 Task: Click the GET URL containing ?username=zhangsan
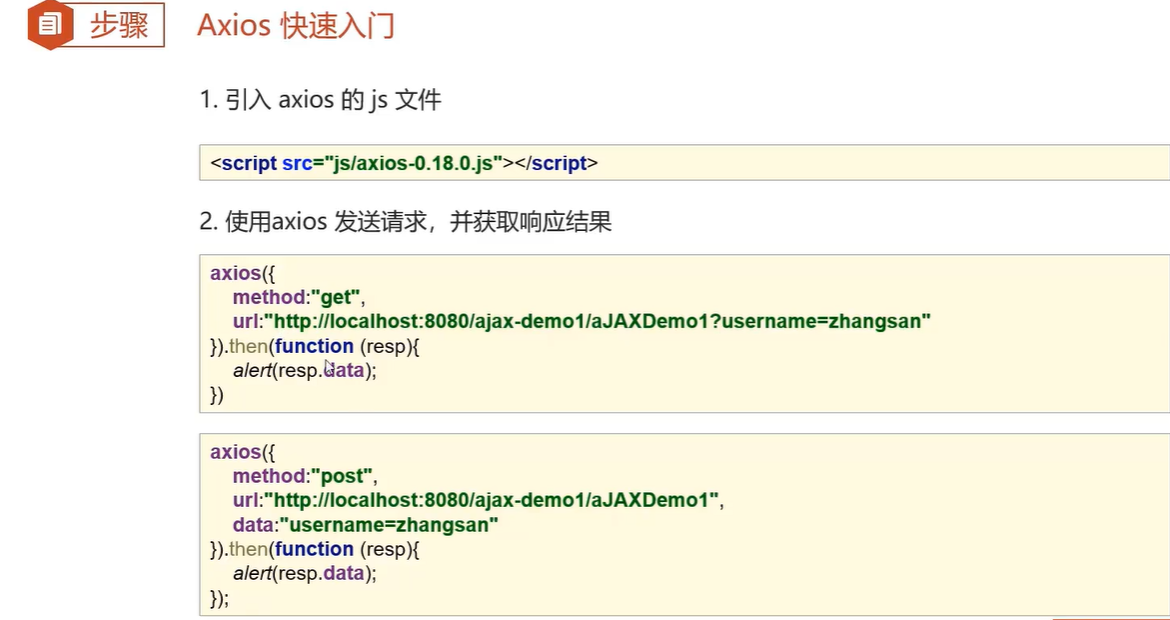(x=596, y=321)
